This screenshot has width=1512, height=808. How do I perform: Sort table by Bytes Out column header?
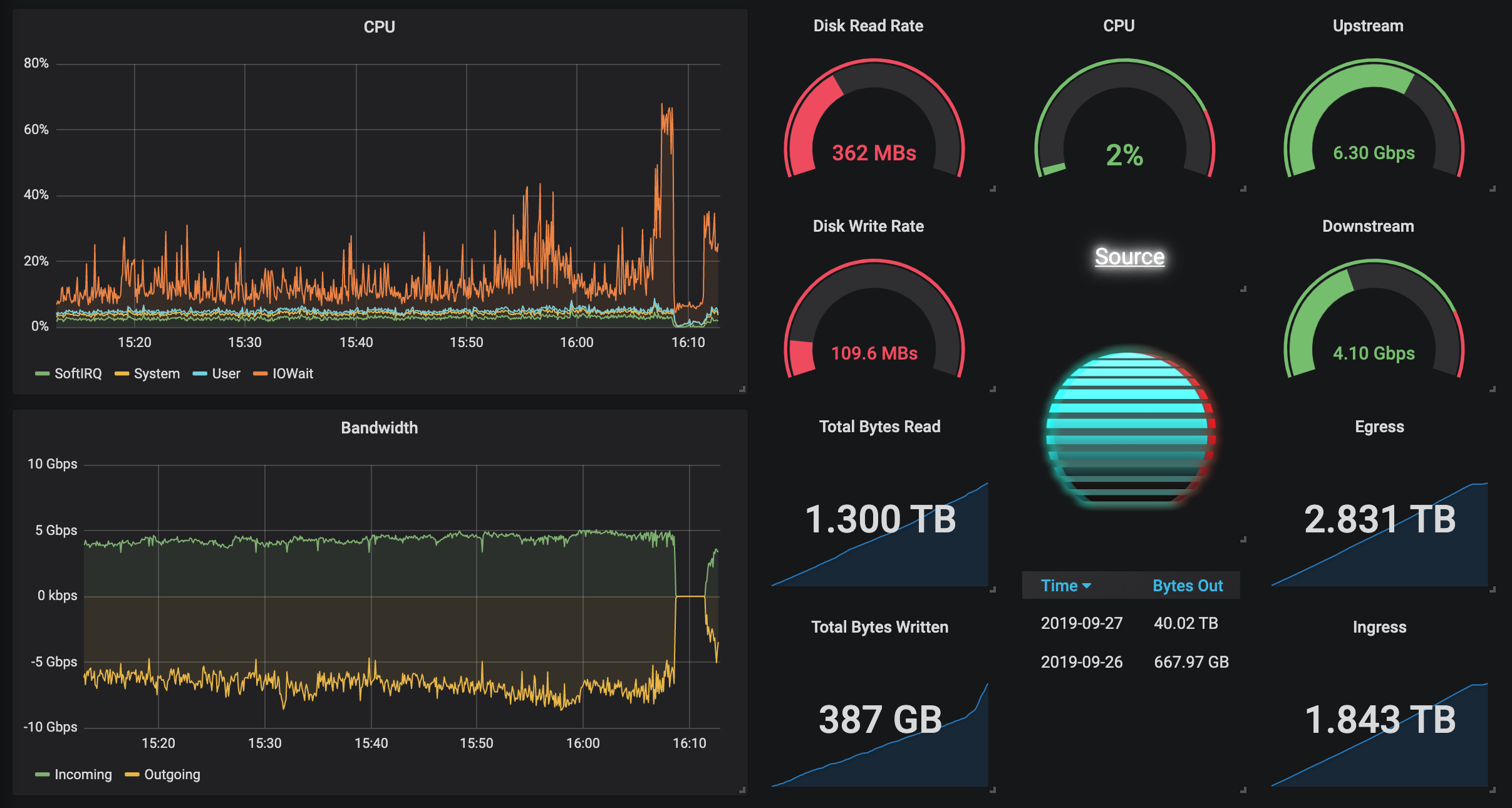[1188, 586]
